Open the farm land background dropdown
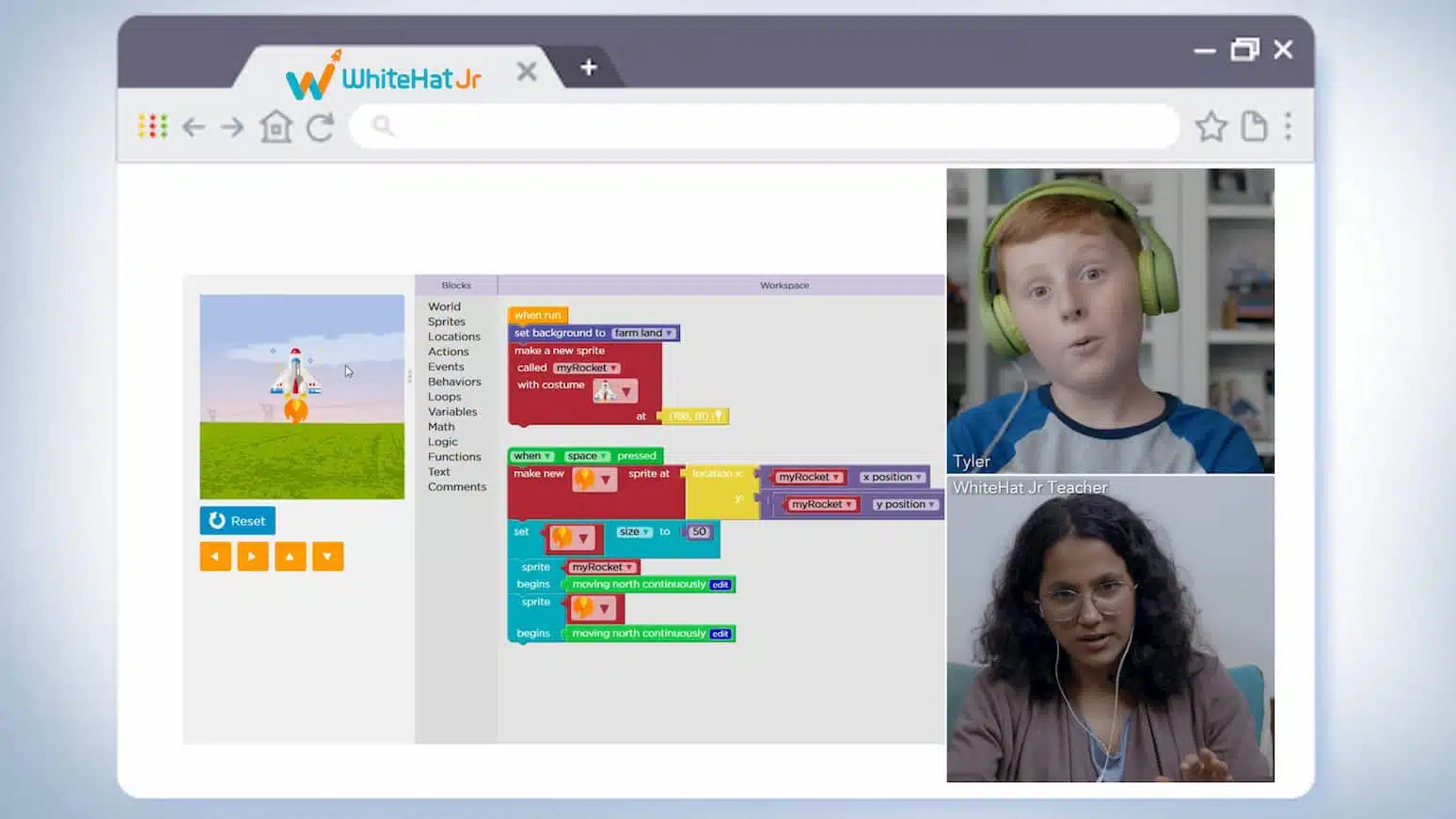The height and width of the screenshot is (819, 1456). [642, 333]
